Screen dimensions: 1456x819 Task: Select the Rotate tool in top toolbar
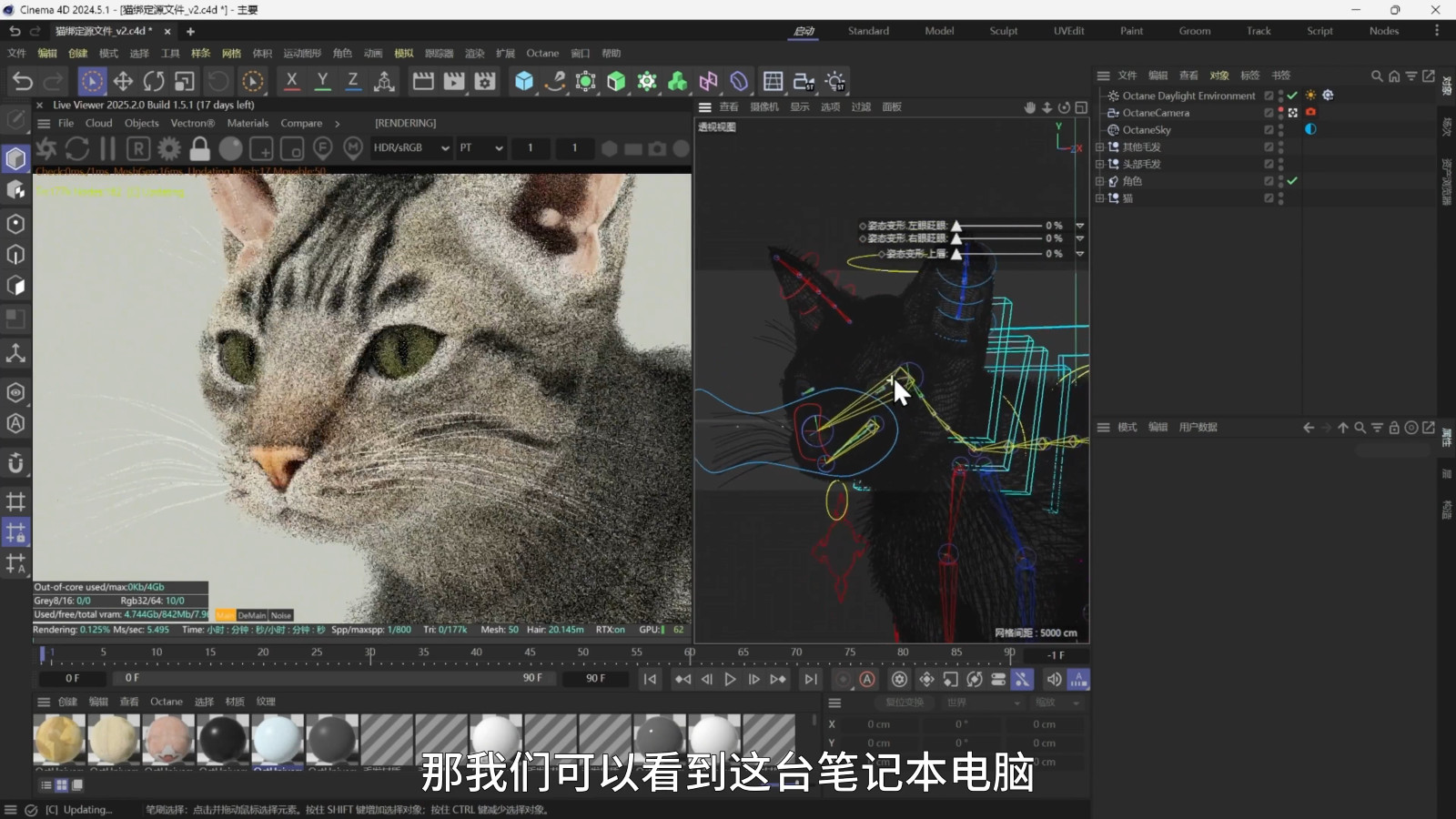(x=154, y=81)
